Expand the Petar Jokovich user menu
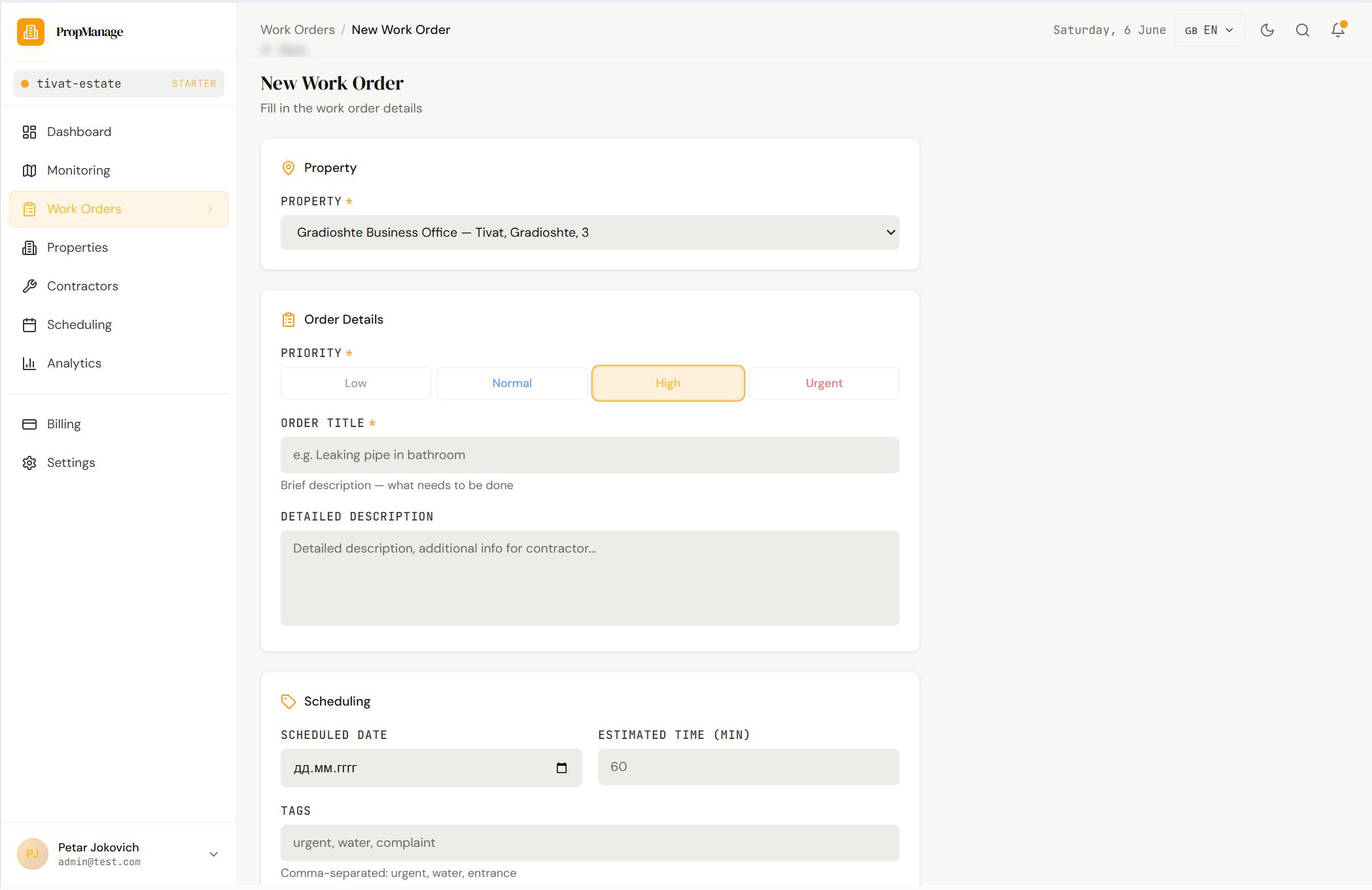The height and width of the screenshot is (890, 1372). click(213, 854)
